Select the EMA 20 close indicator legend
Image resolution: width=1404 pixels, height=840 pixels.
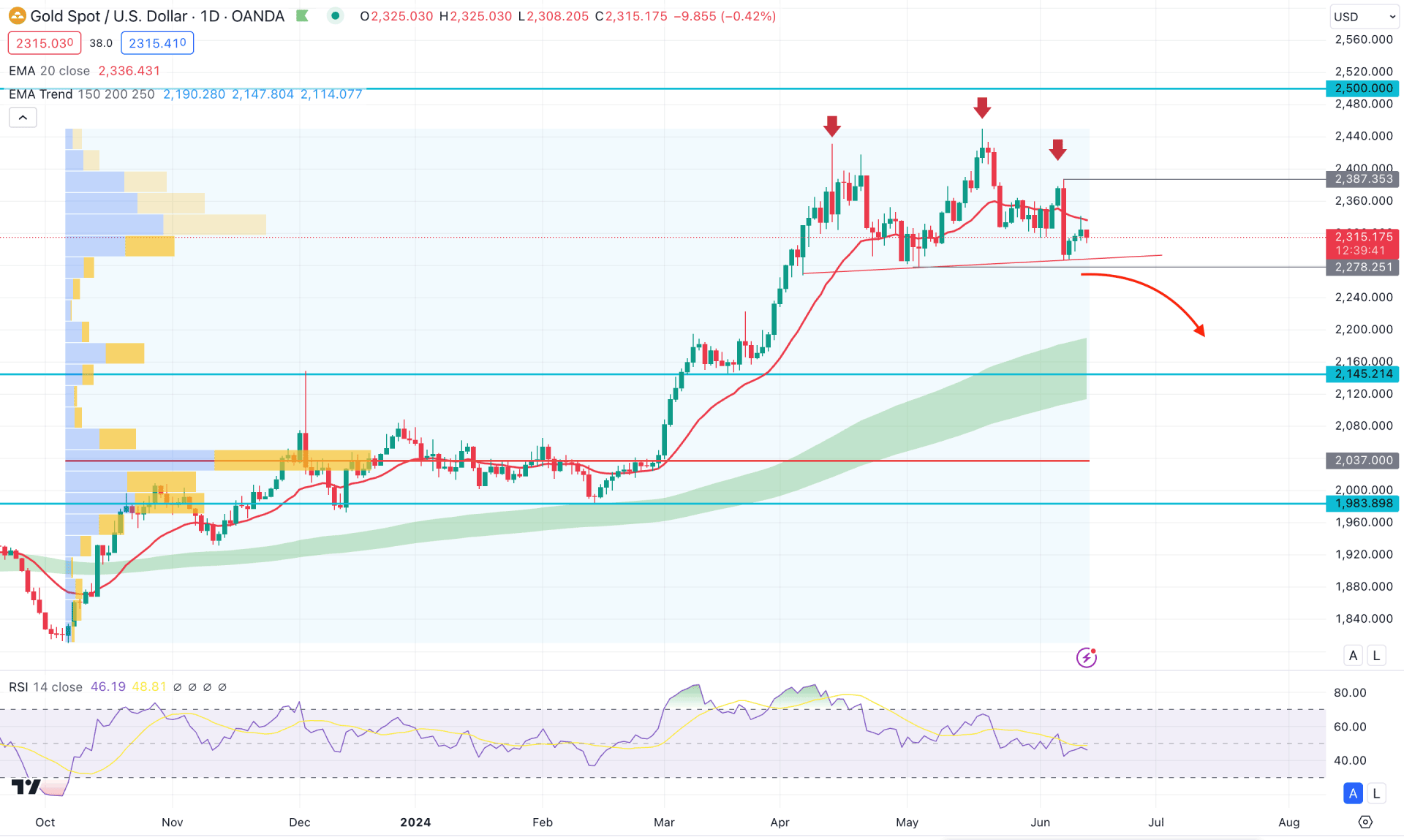49,71
